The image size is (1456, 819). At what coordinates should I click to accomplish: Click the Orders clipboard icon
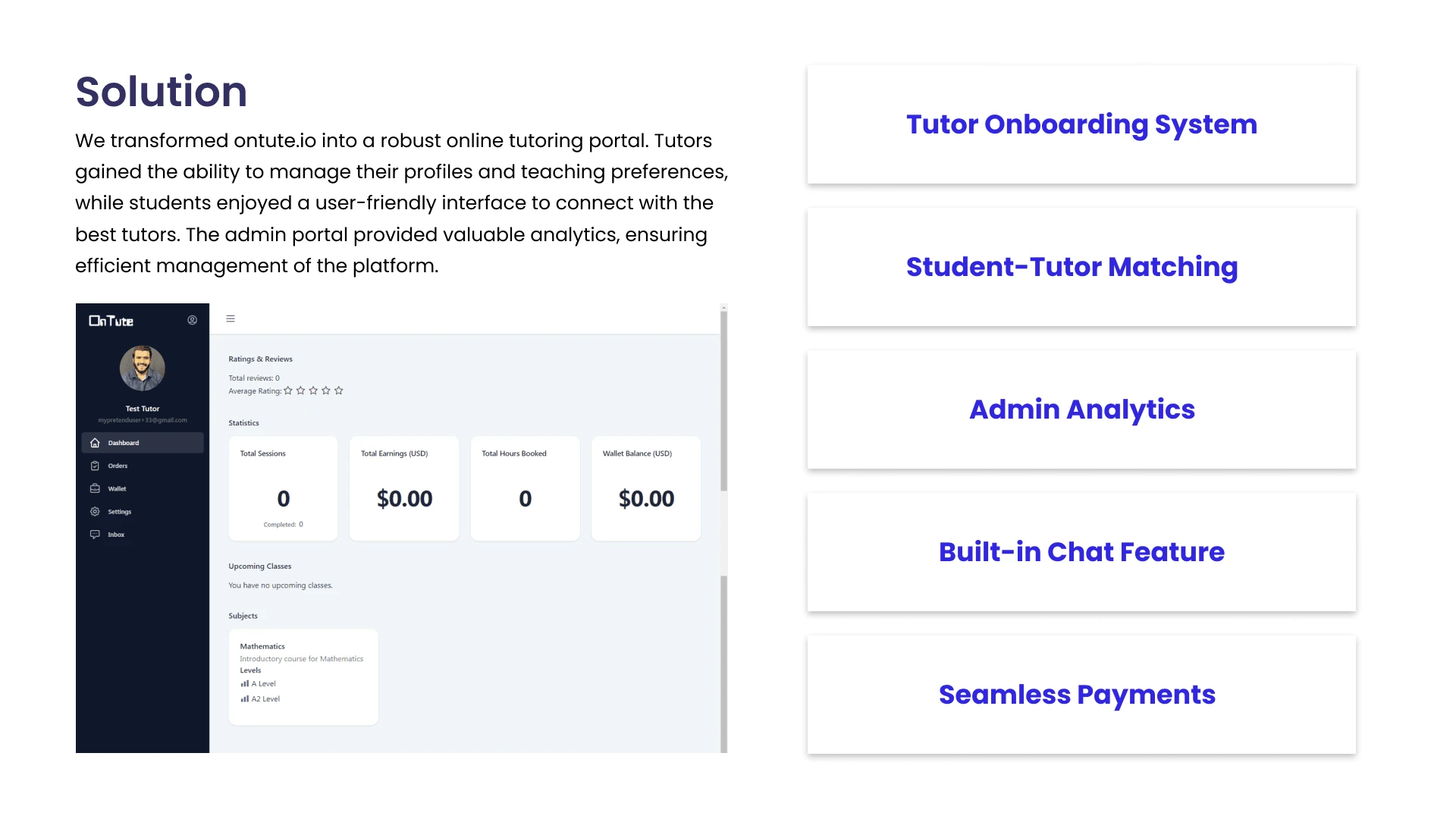click(95, 466)
